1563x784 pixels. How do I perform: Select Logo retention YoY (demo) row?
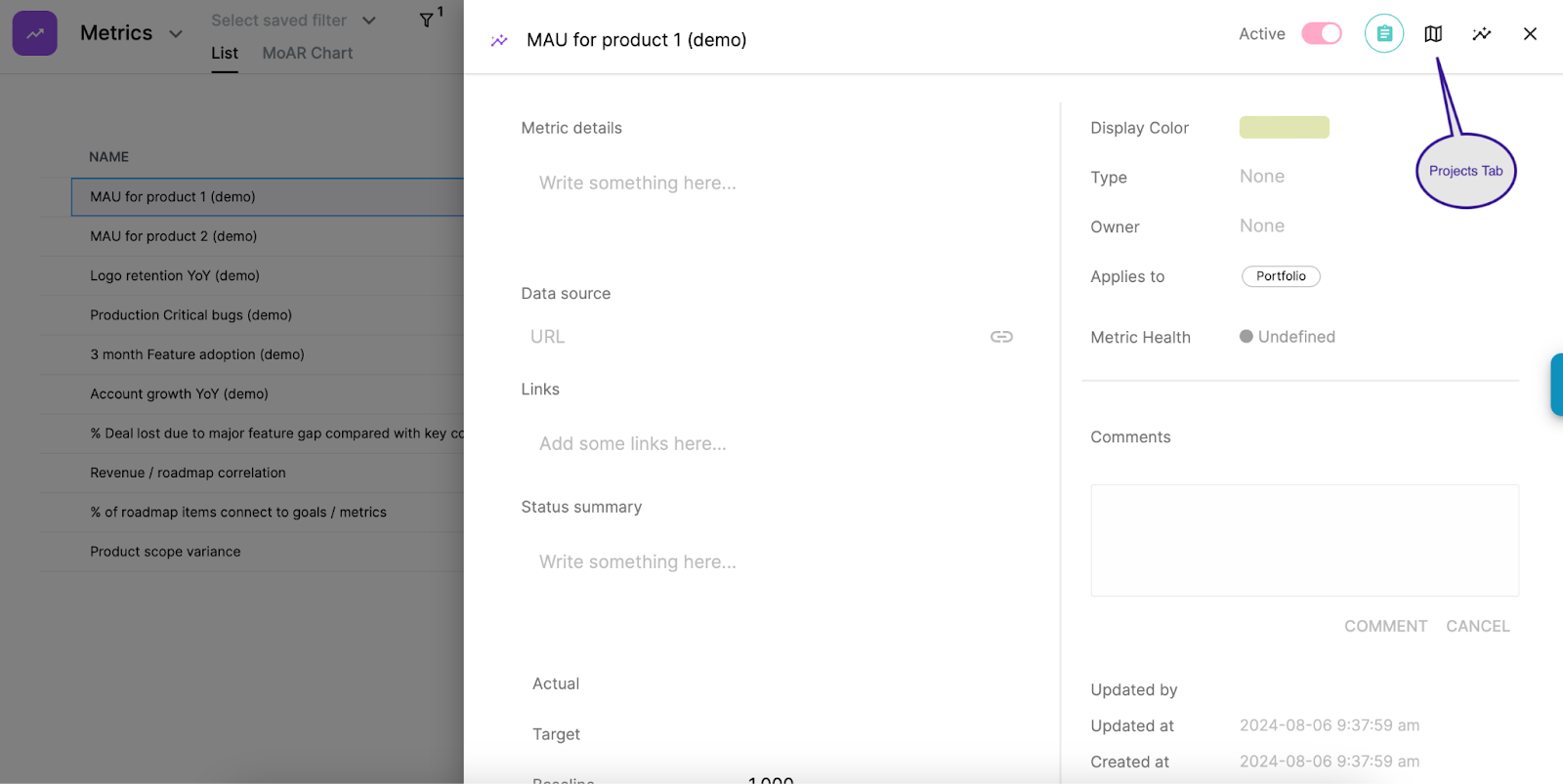click(x=252, y=276)
